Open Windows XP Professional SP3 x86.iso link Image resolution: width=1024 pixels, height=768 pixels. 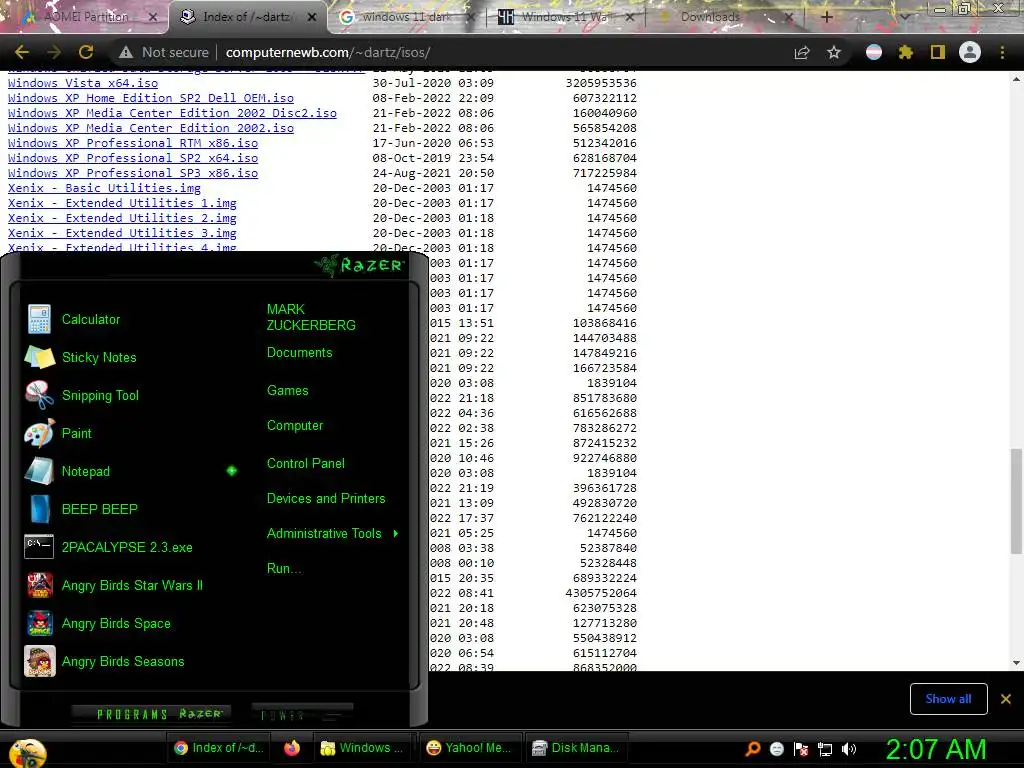pos(133,173)
